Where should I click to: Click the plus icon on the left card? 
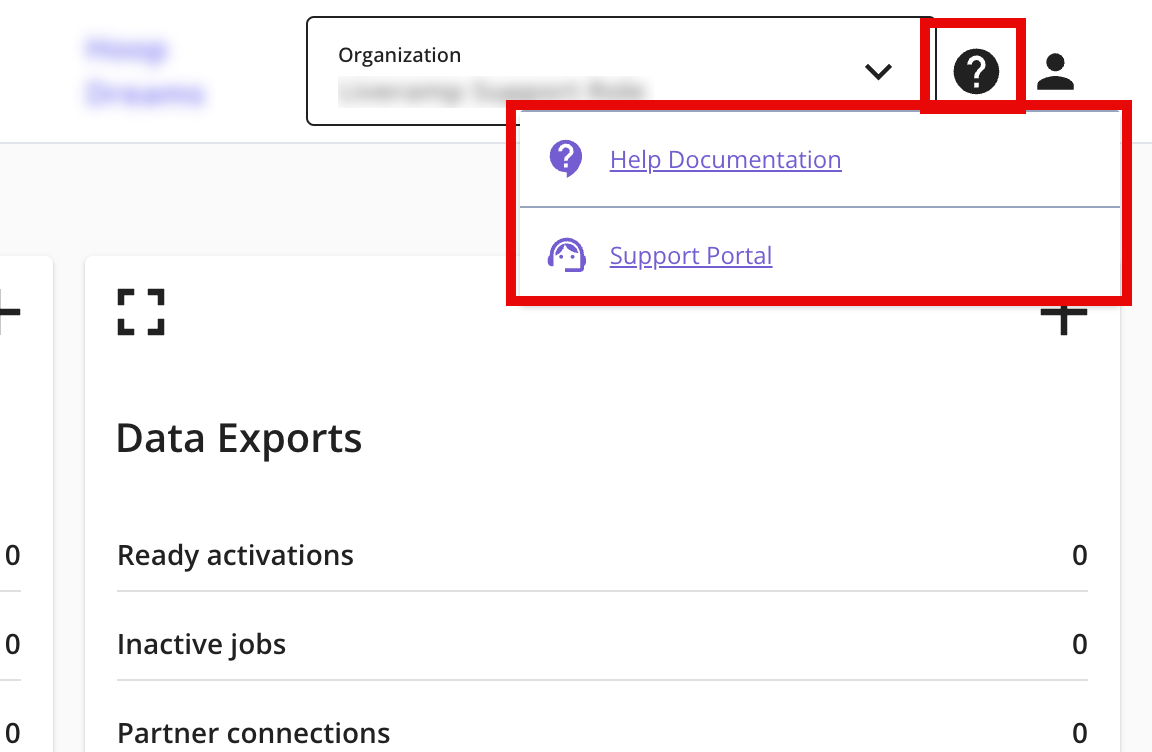(x=8, y=312)
